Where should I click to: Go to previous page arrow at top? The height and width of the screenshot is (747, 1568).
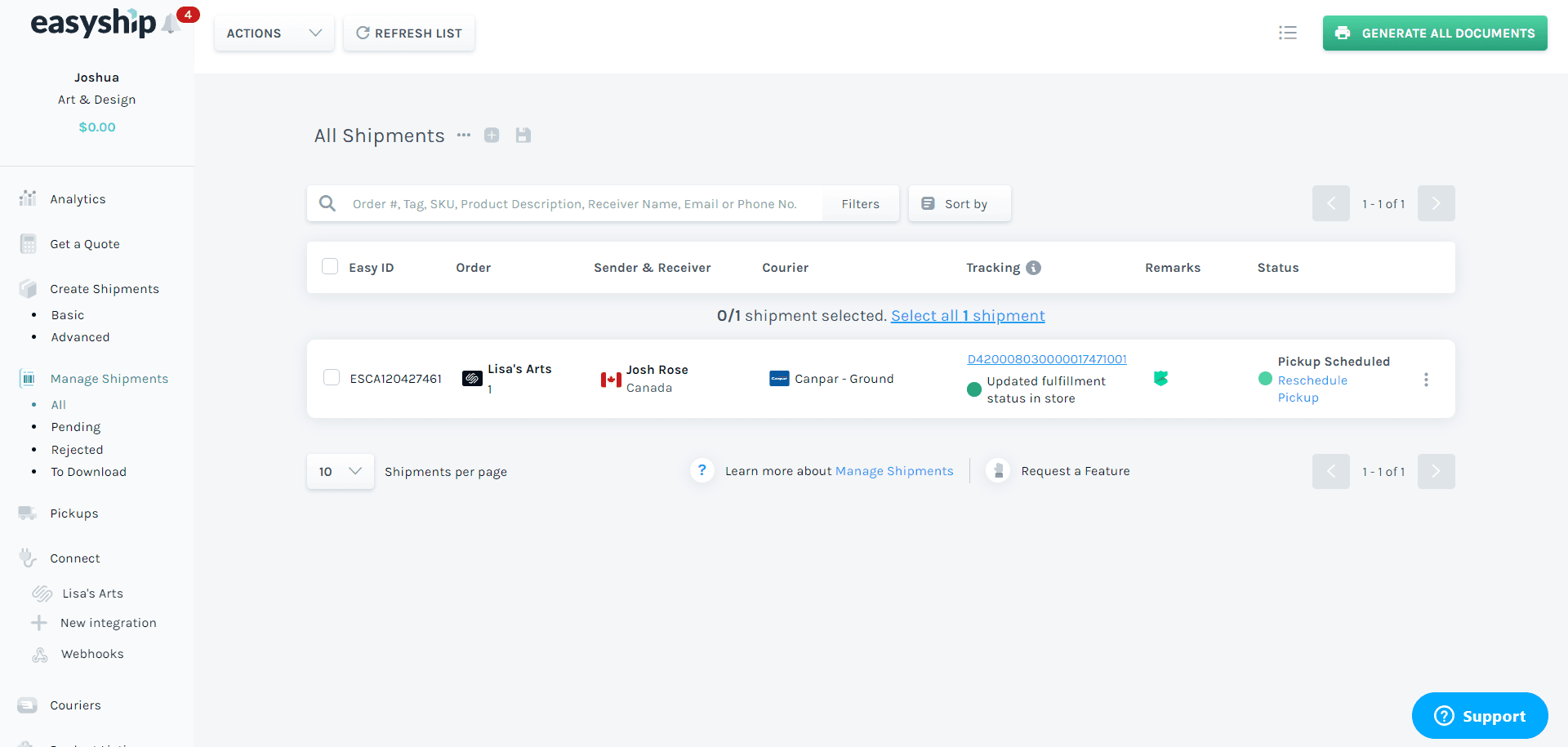click(x=1331, y=203)
